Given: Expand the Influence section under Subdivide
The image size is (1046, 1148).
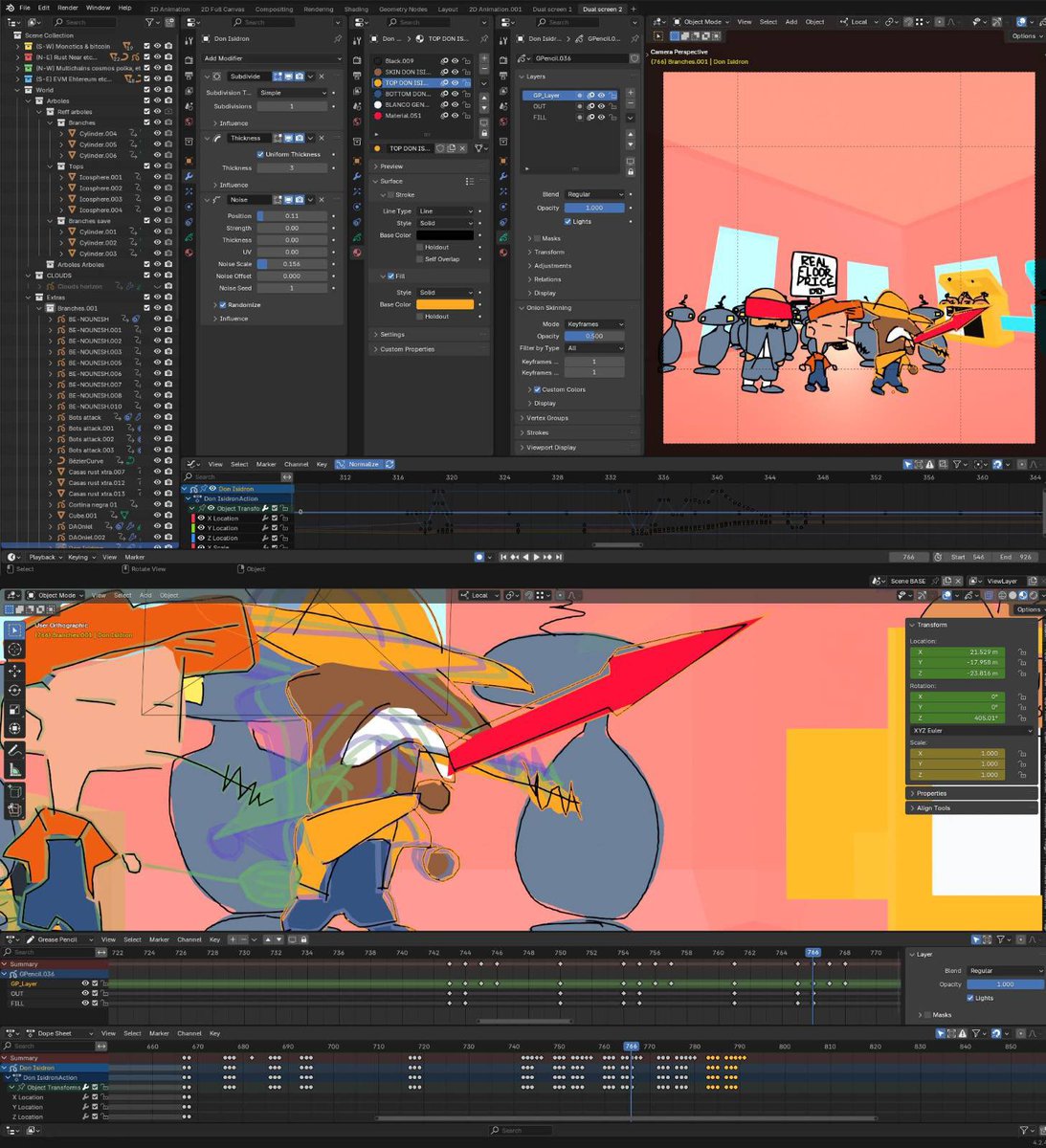Looking at the screenshot, I should pos(230,123).
